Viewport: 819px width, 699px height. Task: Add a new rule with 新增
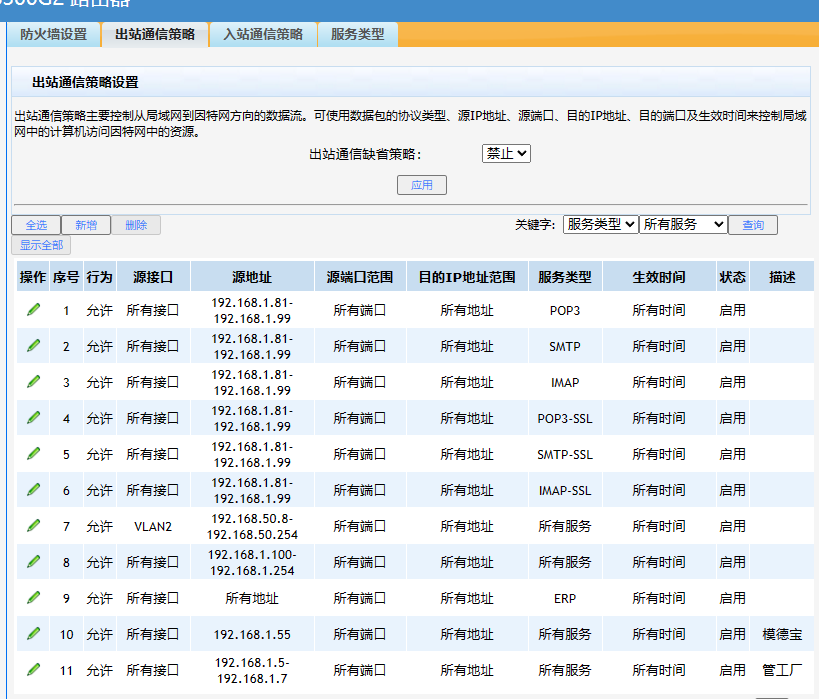tap(86, 225)
